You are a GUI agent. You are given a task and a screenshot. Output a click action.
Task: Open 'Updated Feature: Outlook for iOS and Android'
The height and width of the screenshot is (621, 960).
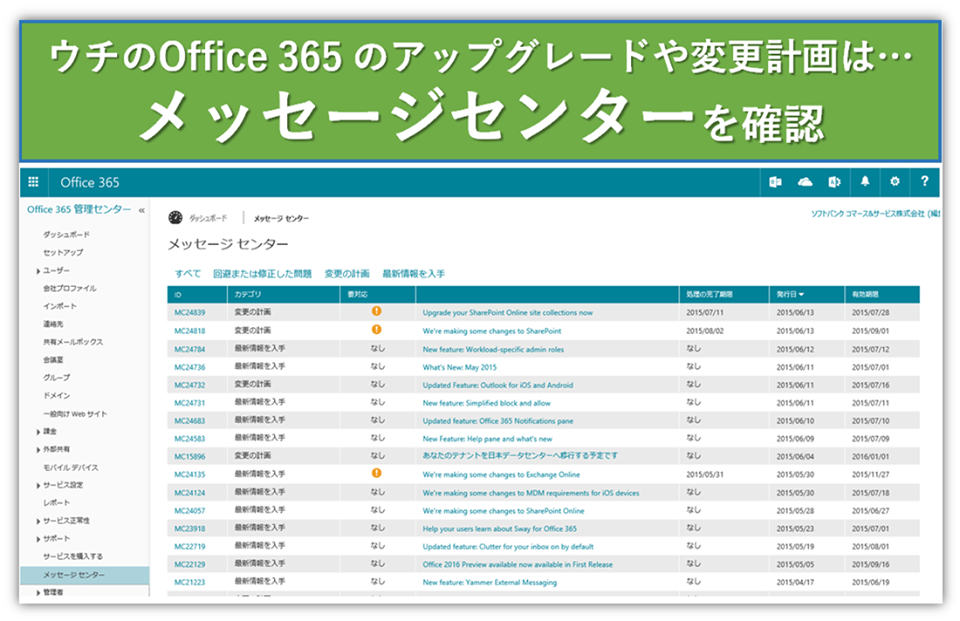coord(498,385)
